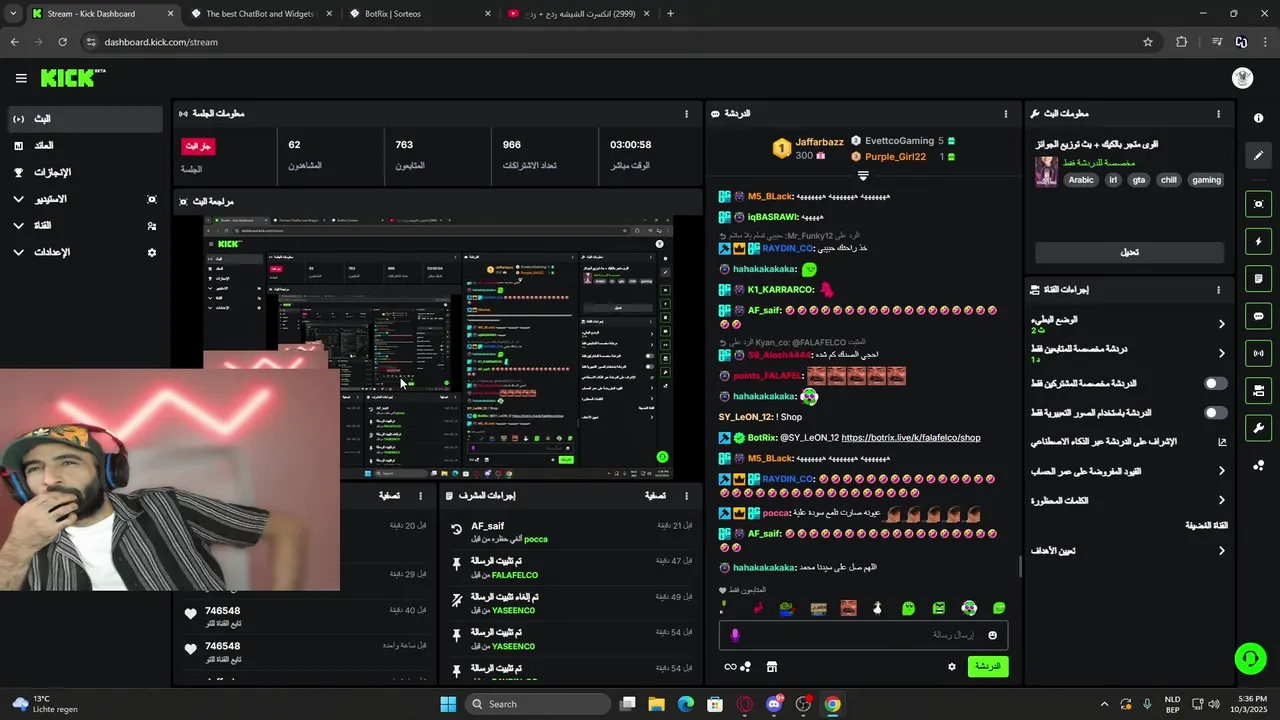
Task: Open session info panel options menu
Action: coord(686,114)
